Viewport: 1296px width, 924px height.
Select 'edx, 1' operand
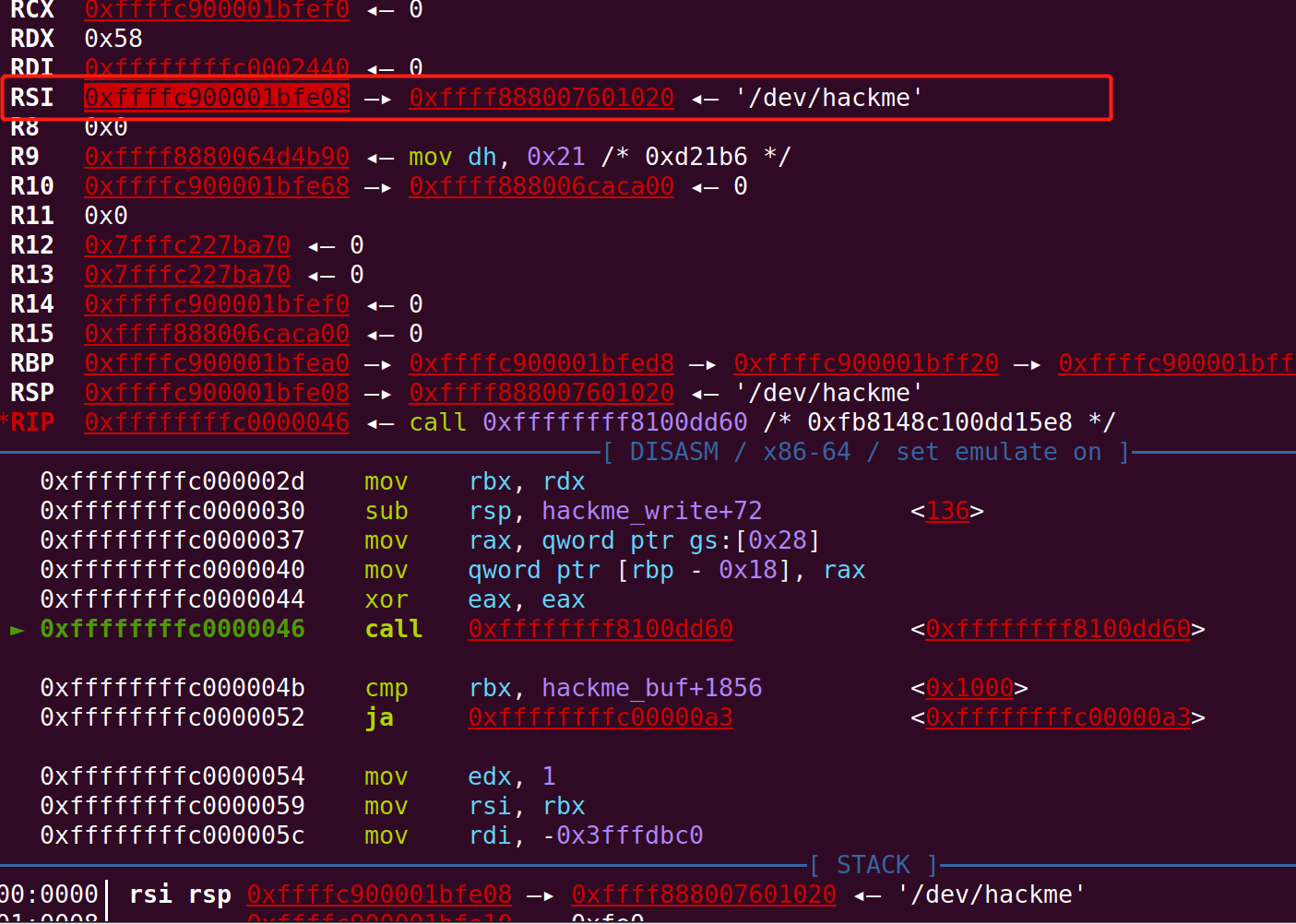512,776
